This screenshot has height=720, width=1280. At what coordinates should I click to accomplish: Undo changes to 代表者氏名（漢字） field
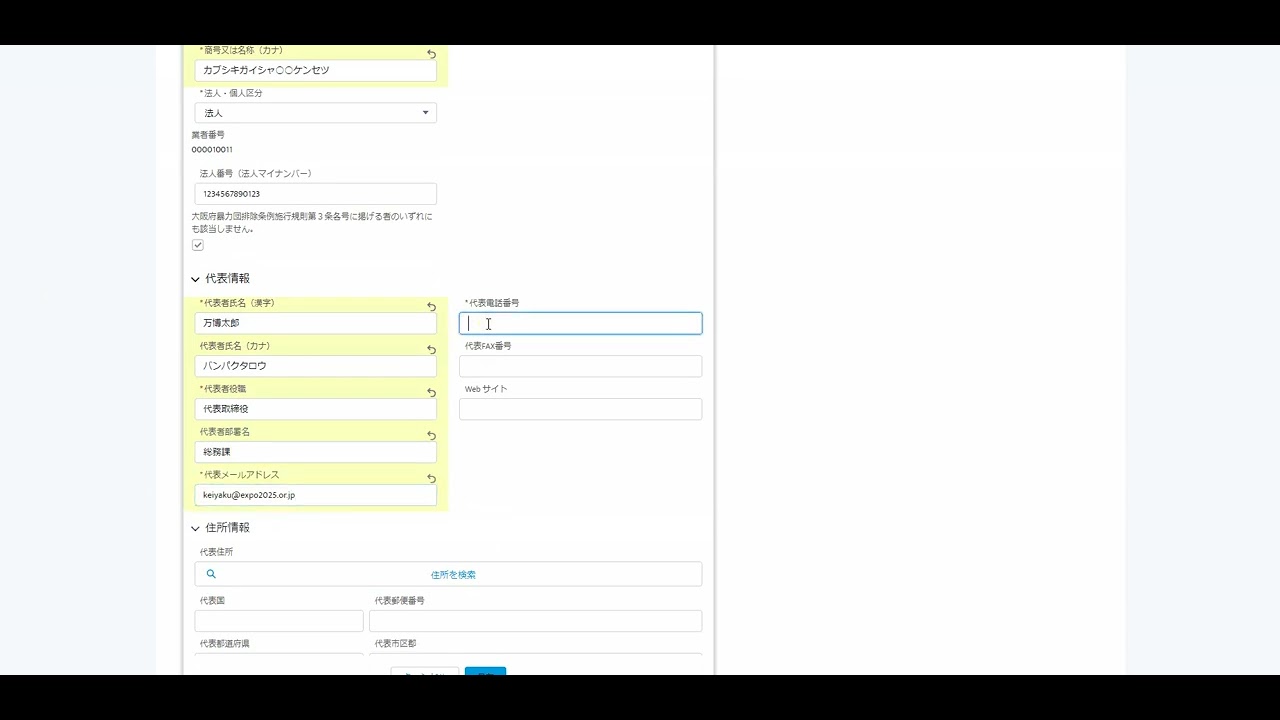coord(432,307)
